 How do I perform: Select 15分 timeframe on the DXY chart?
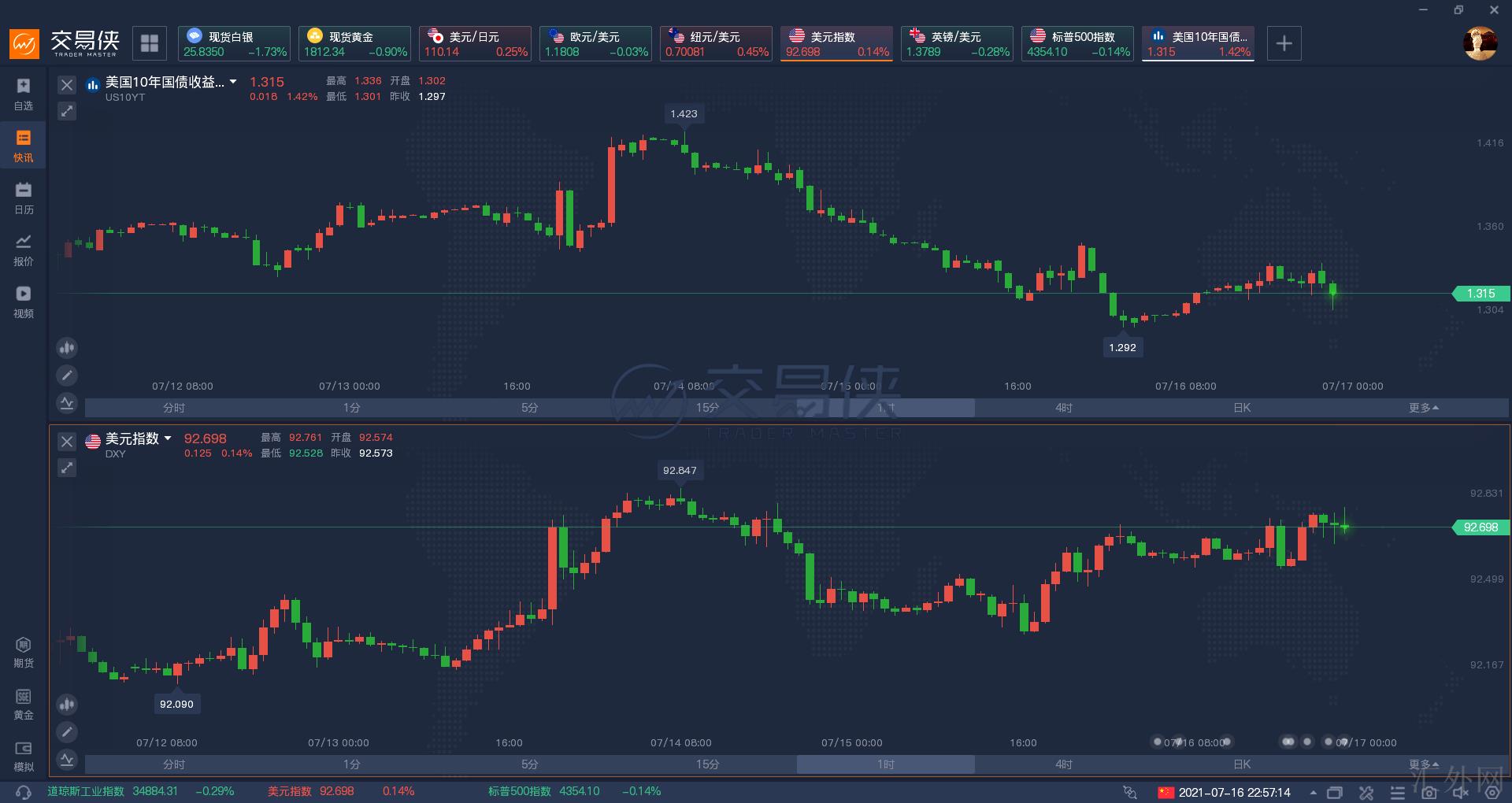coord(708,764)
